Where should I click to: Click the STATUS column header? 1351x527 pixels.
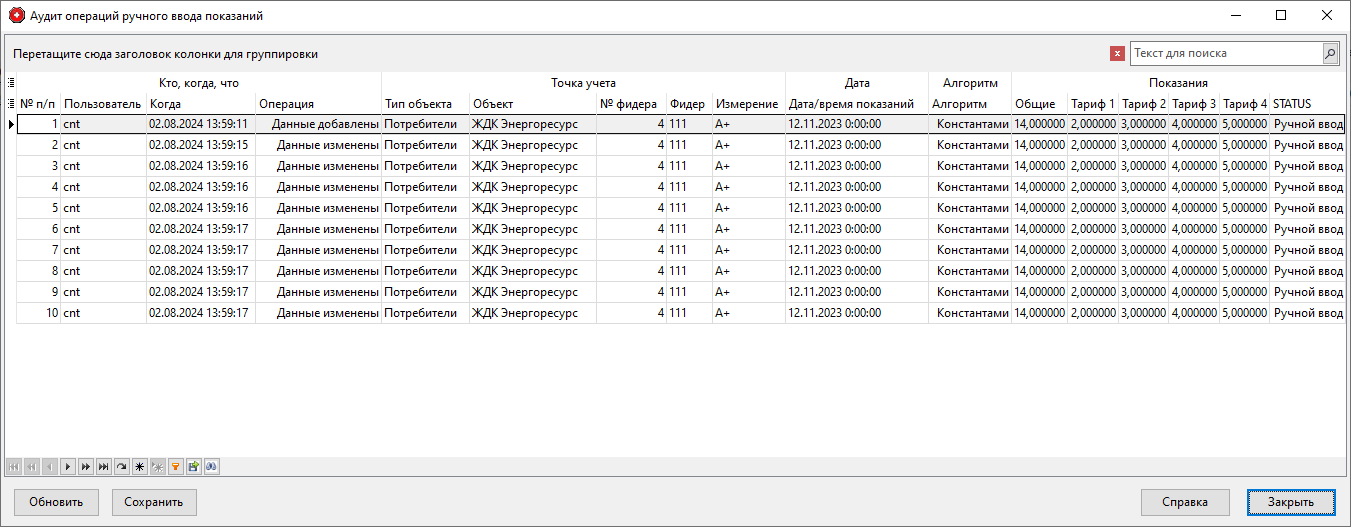[1305, 104]
